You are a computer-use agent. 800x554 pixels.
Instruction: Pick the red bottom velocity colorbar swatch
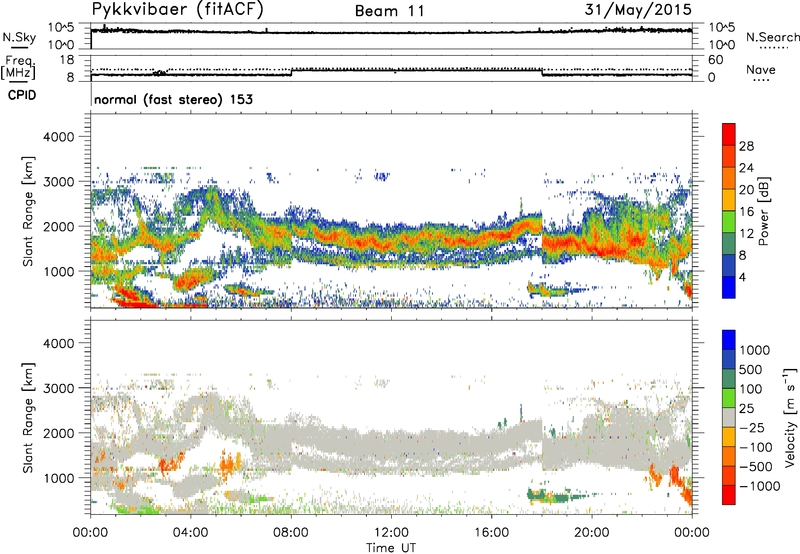[729, 495]
